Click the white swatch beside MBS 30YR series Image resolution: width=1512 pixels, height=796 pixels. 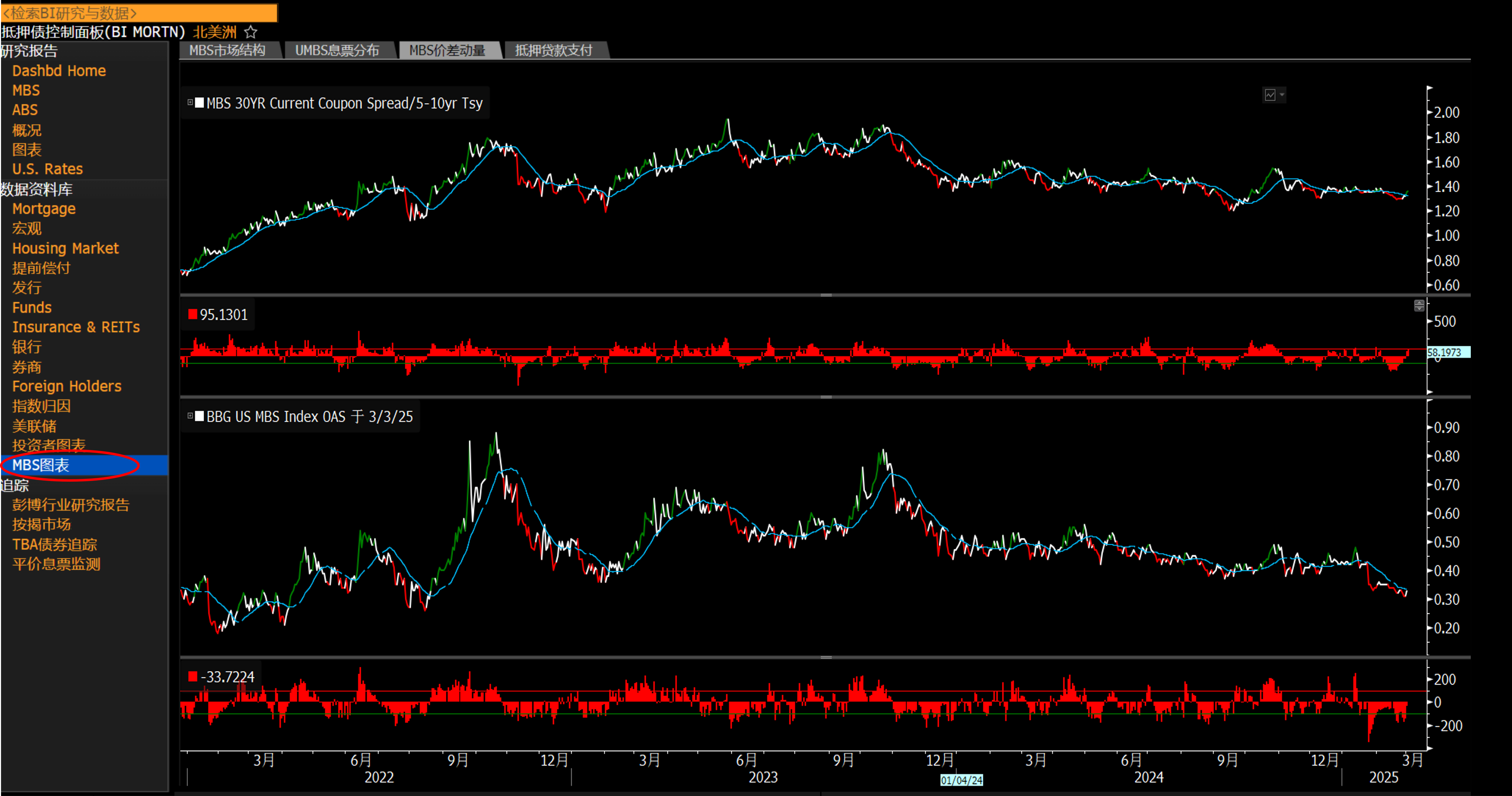[x=200, y=103]
